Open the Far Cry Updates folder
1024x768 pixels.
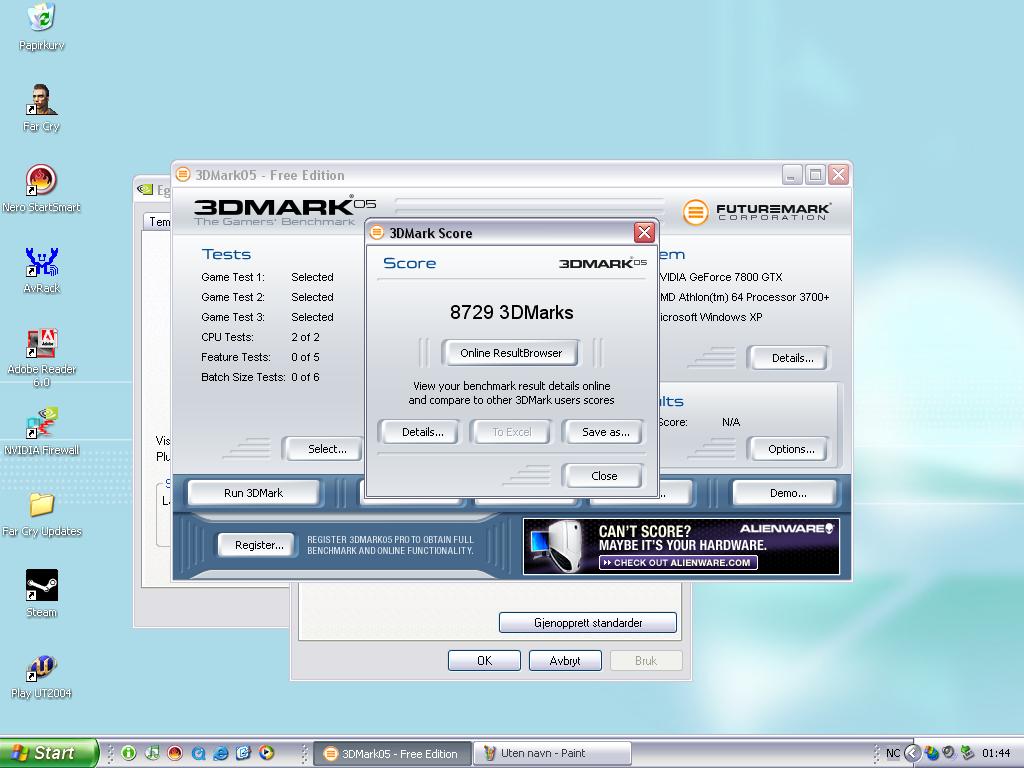(41, 514)
